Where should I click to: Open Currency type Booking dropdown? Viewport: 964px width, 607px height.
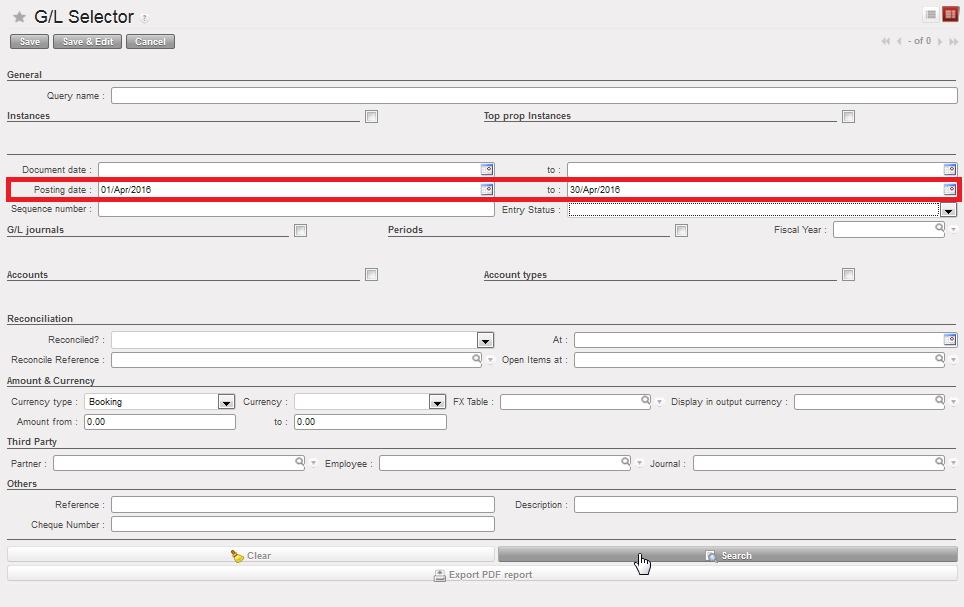pyautogui.click(x=225, y=402)
